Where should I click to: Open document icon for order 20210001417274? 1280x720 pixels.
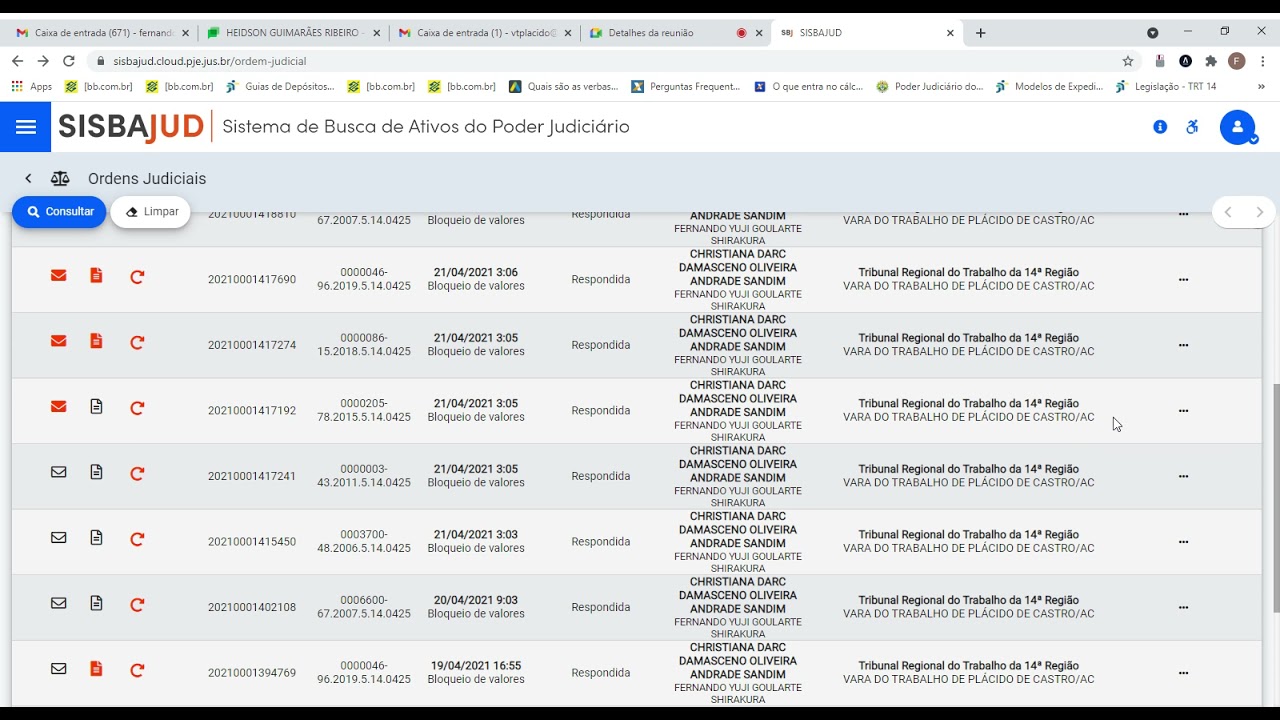96,341
